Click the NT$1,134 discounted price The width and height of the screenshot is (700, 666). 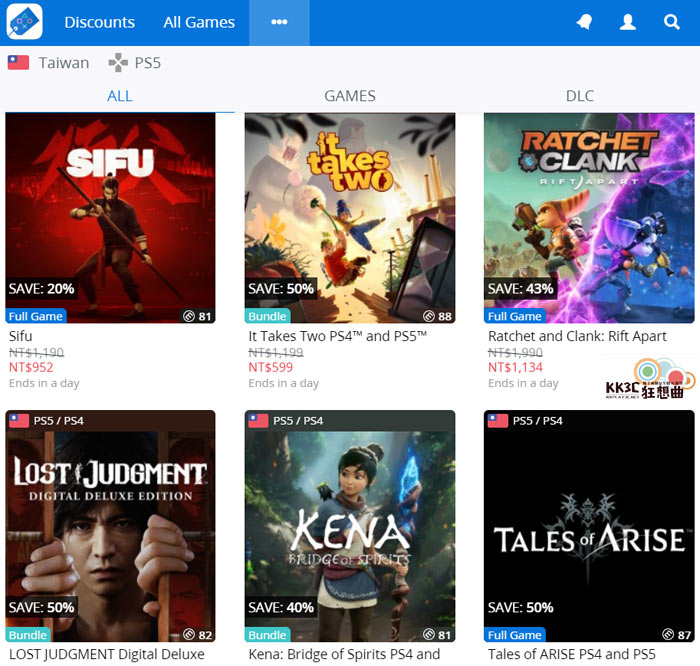coord(515,367)
